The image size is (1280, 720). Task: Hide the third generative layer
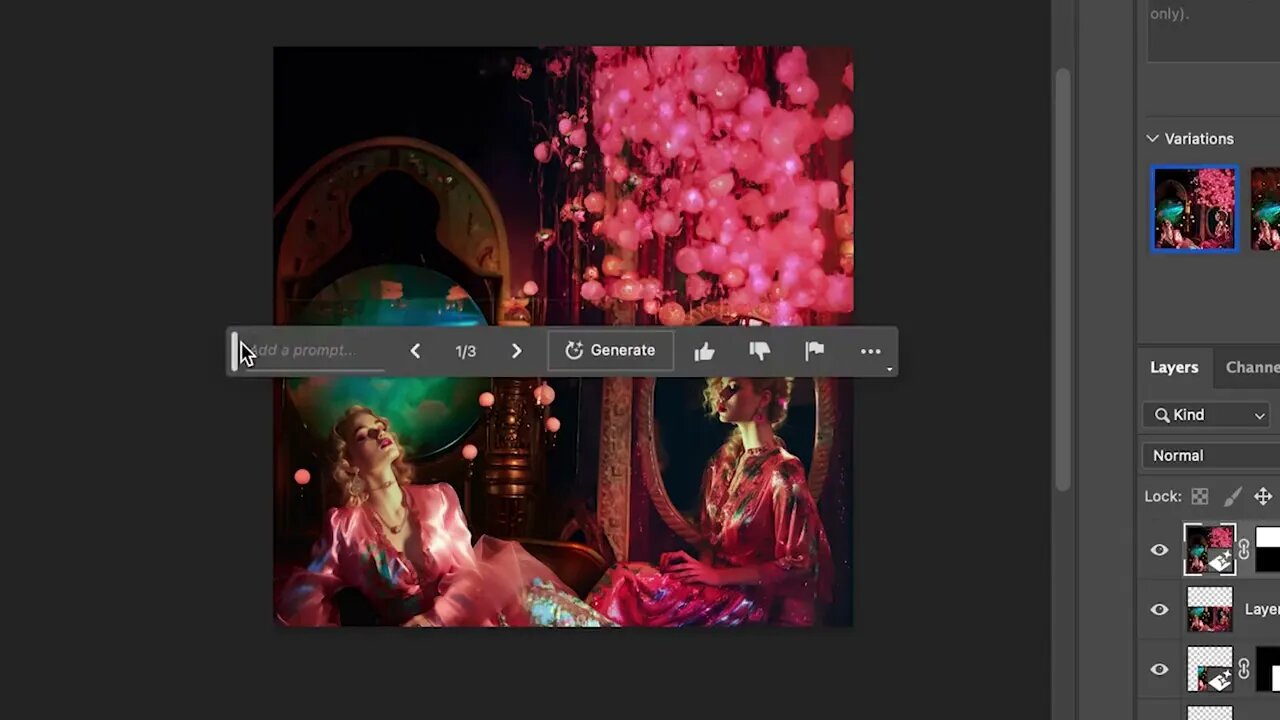1159,669
